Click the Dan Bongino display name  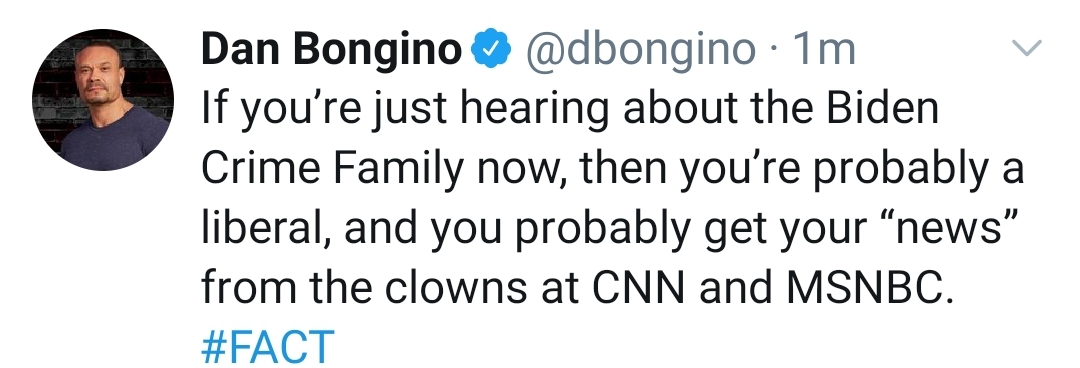tap(331, 51)
